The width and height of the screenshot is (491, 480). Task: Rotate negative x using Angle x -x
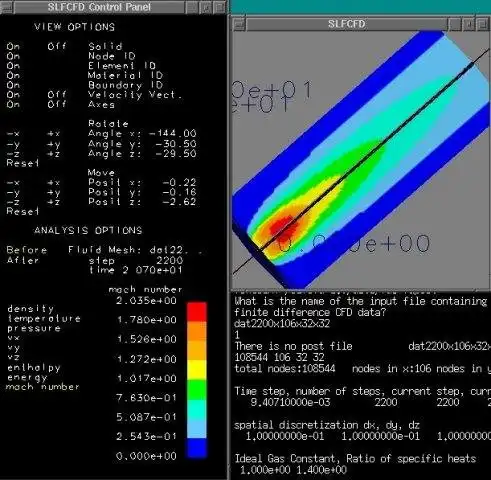[13, 134]
